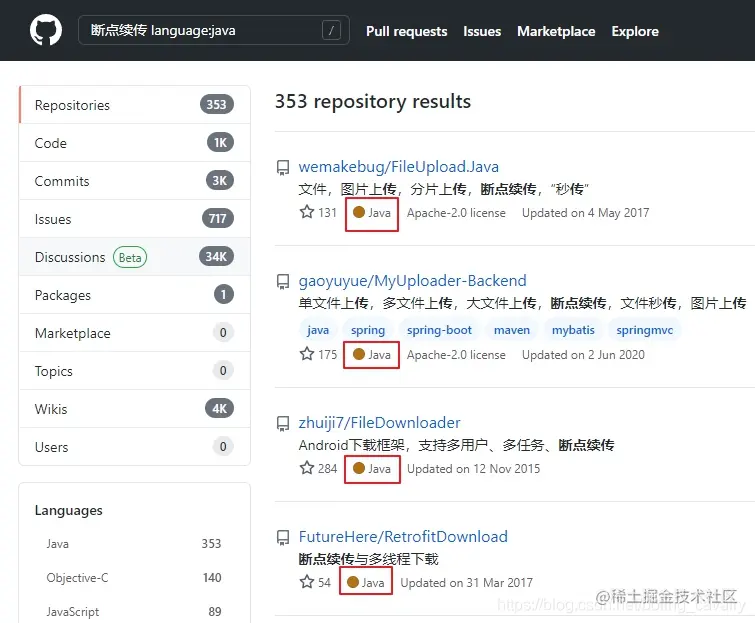
Task: Open the java topic tag
Action: [x=318, y=330]
